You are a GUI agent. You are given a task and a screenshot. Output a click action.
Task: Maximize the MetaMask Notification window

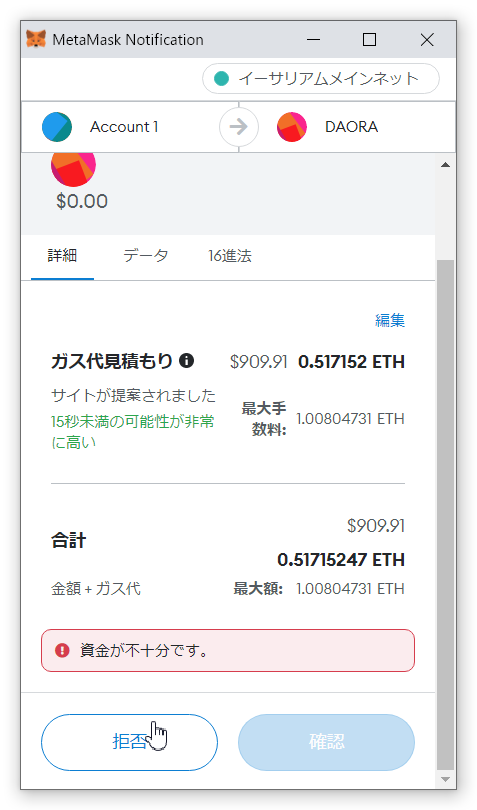tap(369, 39)
